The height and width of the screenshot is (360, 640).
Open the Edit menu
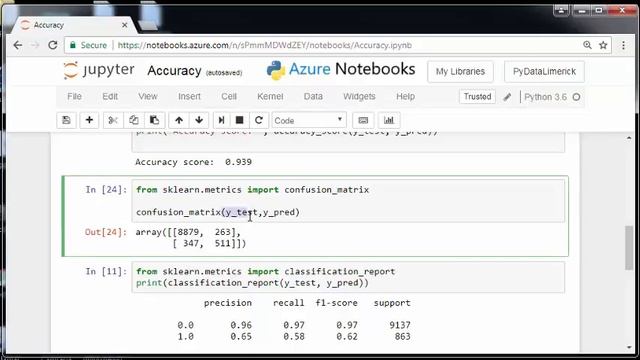[110, 97]
